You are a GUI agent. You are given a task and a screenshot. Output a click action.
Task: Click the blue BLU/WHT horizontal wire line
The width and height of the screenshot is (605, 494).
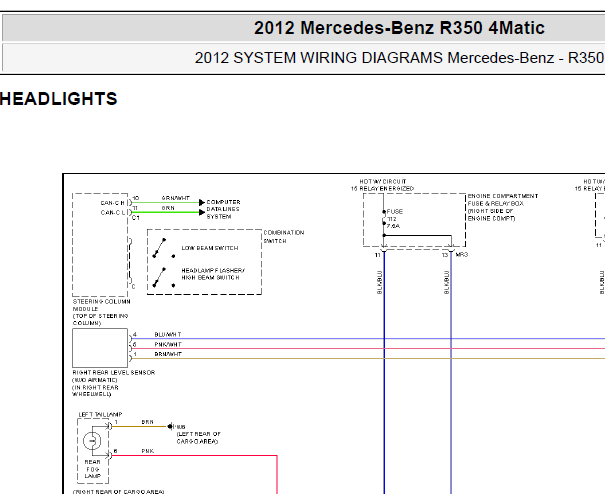(x=367, y=339)
